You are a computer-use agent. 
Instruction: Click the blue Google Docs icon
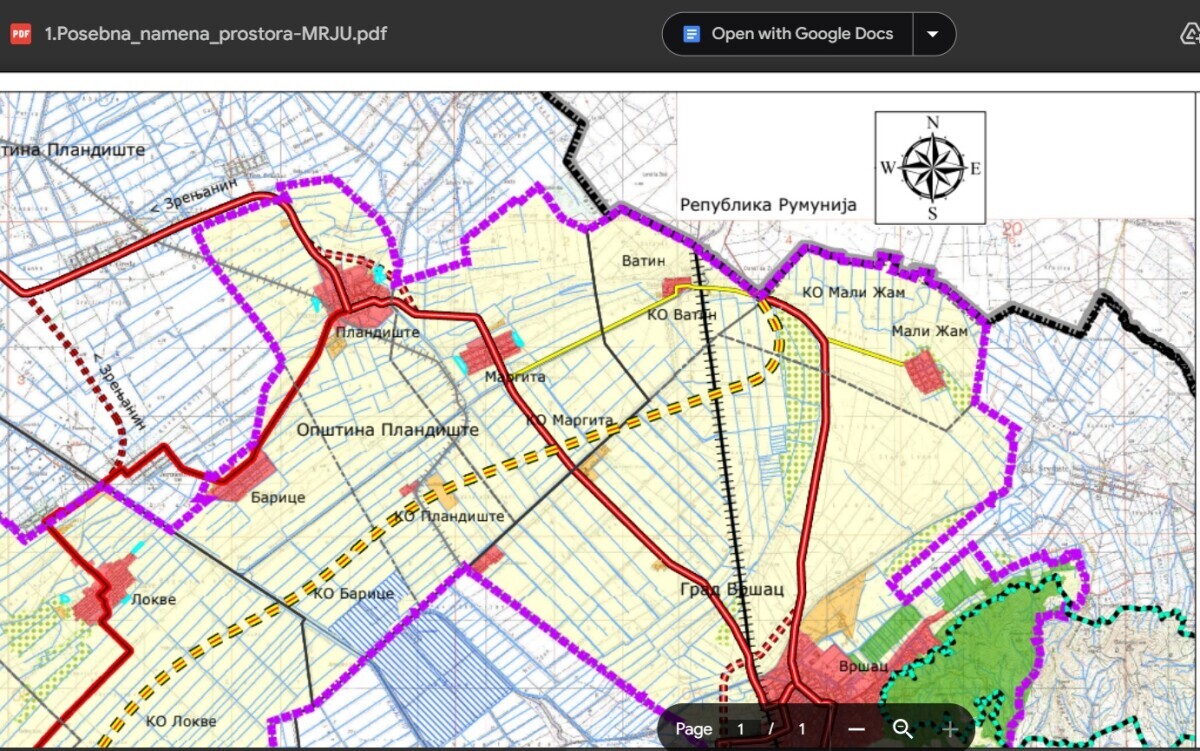click(x=691, y=34)
